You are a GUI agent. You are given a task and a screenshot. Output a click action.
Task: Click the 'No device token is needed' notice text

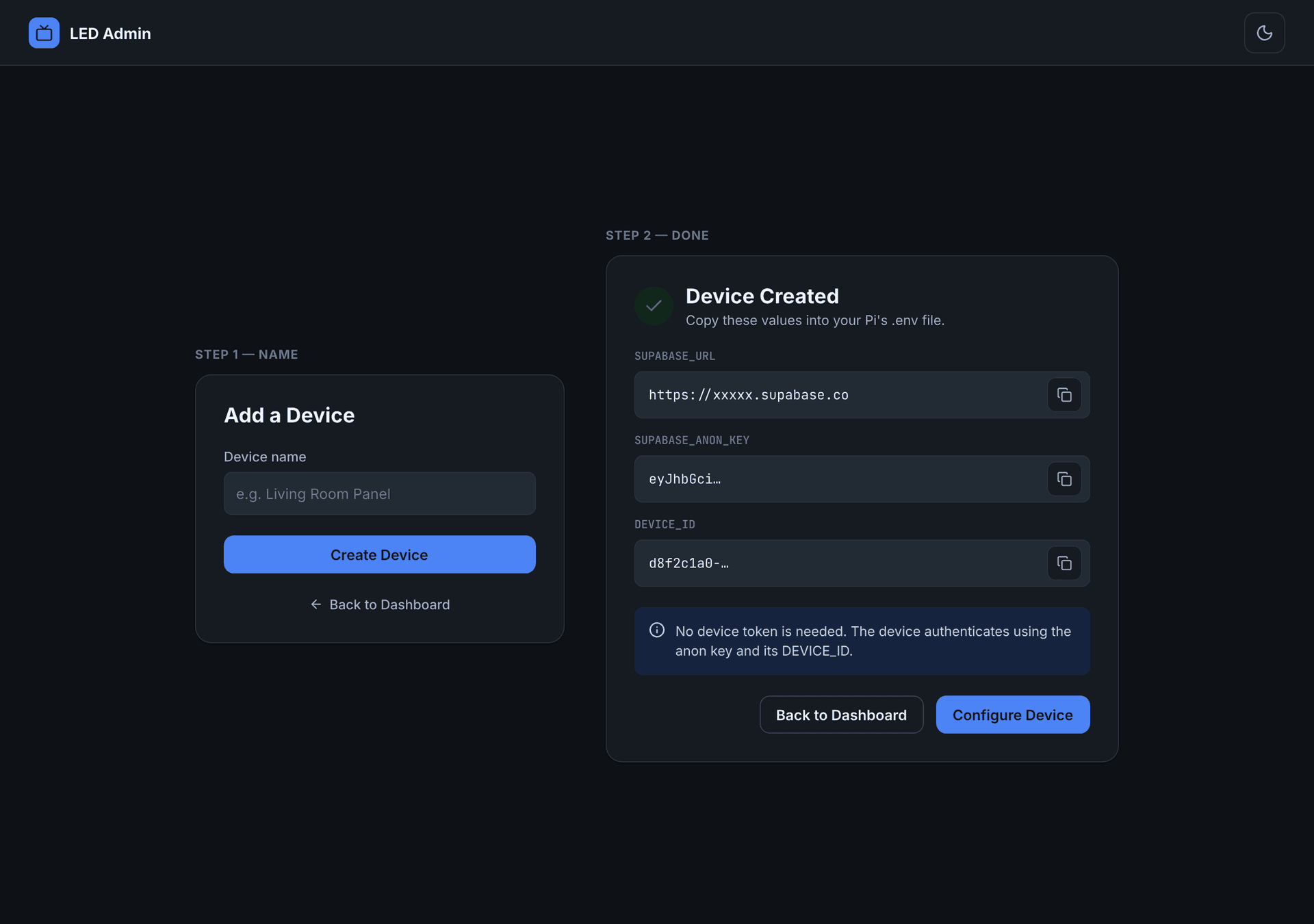click(x=873, y=641)
